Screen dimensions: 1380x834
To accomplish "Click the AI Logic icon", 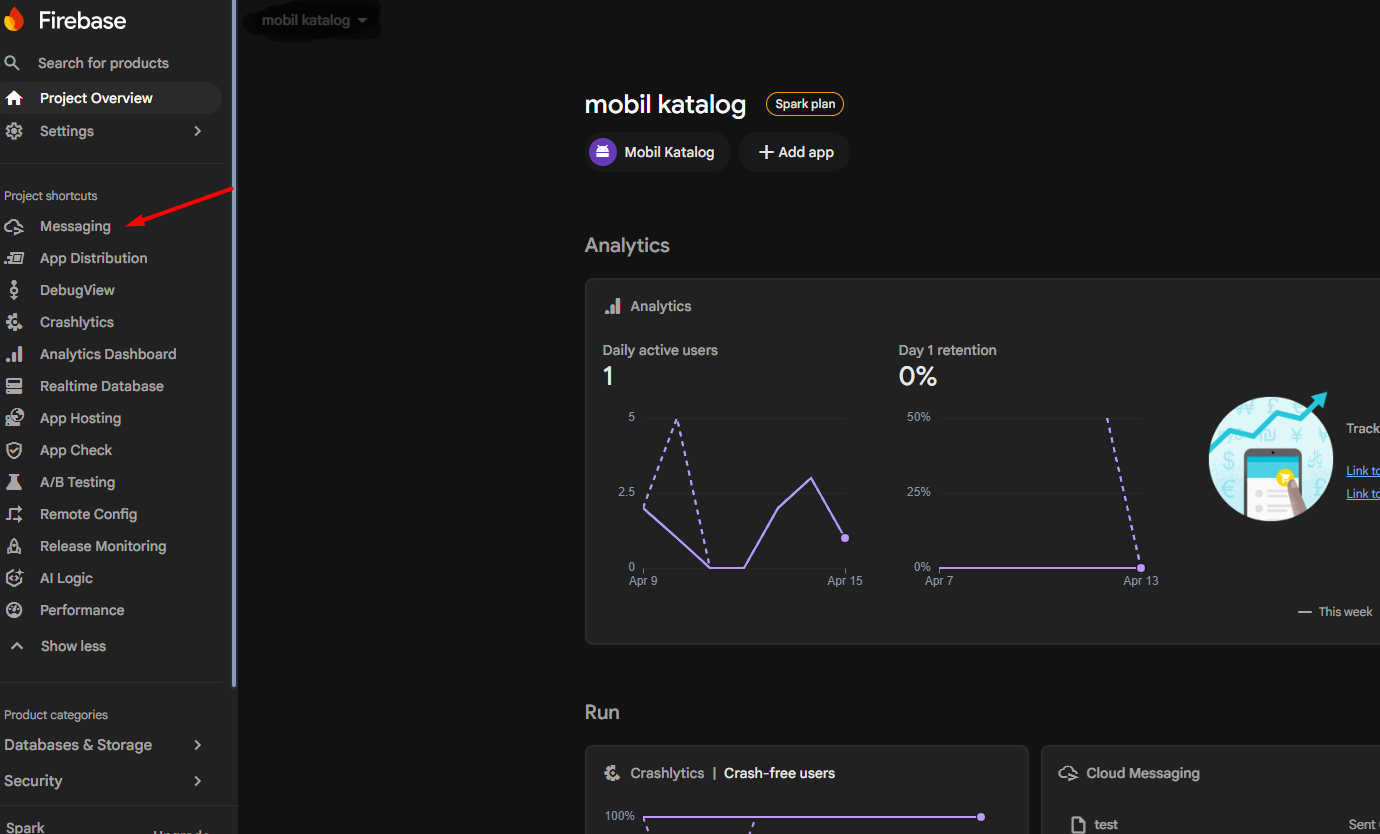I will [x=14, y=578].
